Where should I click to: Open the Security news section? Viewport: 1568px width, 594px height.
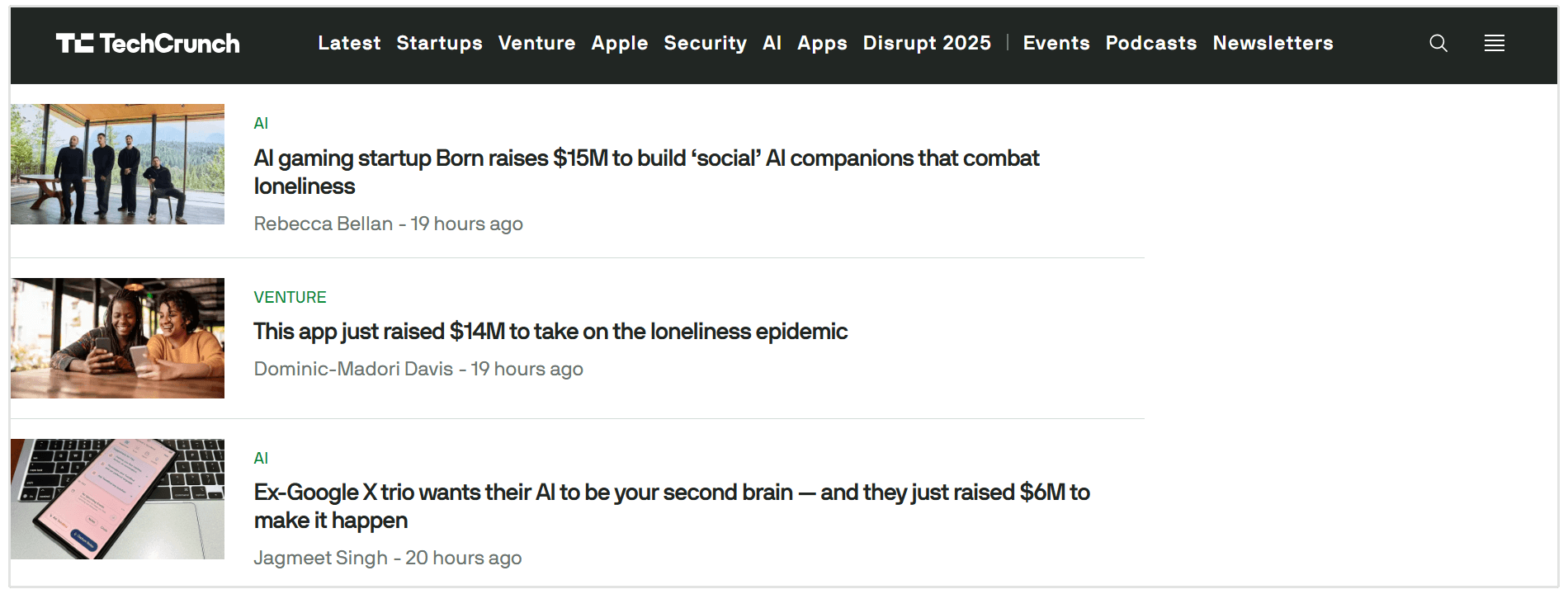click(706, 43)
